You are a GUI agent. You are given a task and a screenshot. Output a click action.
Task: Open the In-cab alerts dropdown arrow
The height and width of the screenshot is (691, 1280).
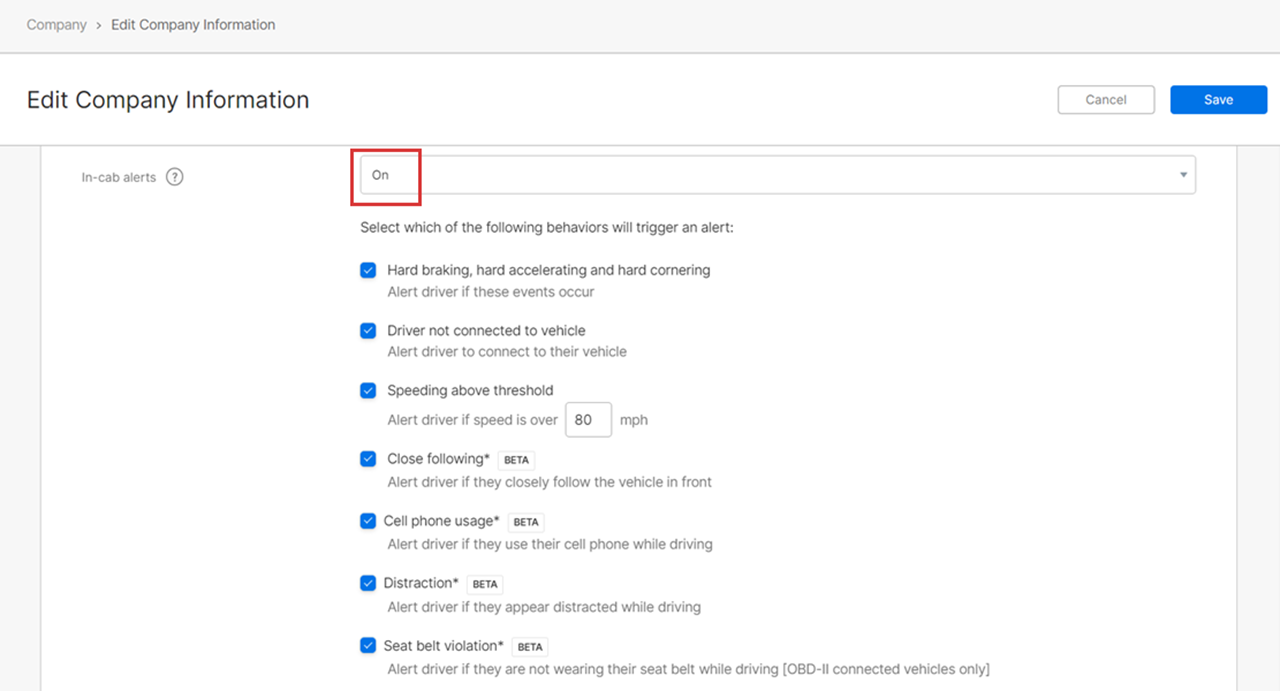pos(1183,175)
